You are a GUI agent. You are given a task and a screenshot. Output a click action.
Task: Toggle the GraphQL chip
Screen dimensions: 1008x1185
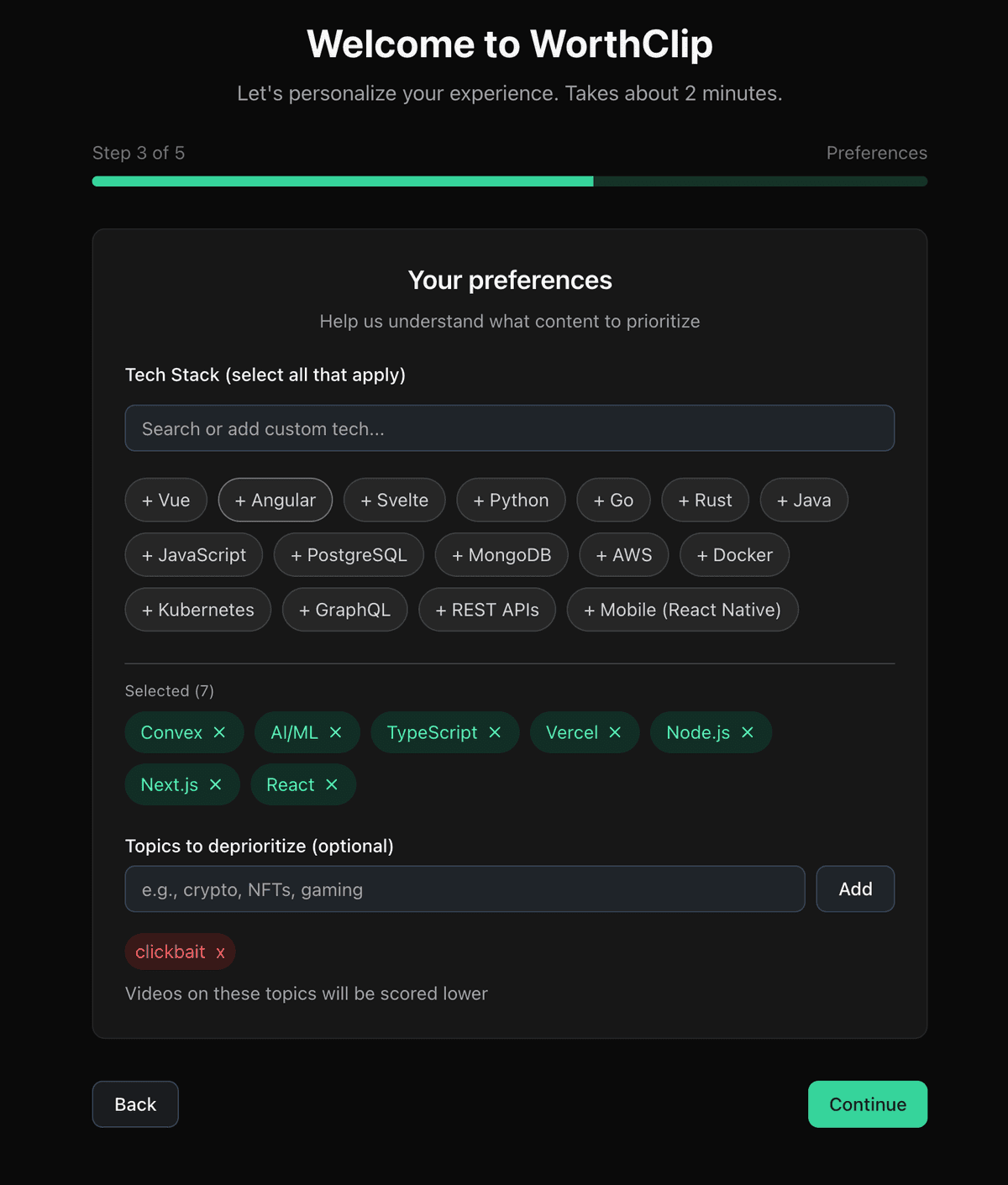click(344, 610)
